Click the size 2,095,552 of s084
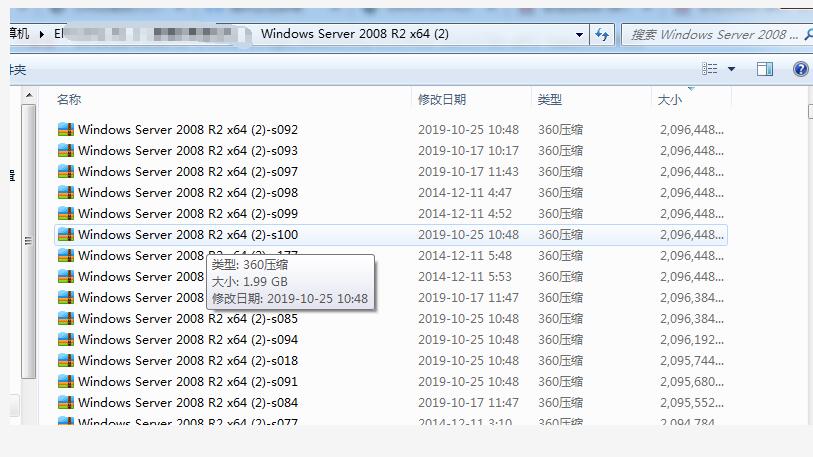The image size is (813, 457). [692, 403]
